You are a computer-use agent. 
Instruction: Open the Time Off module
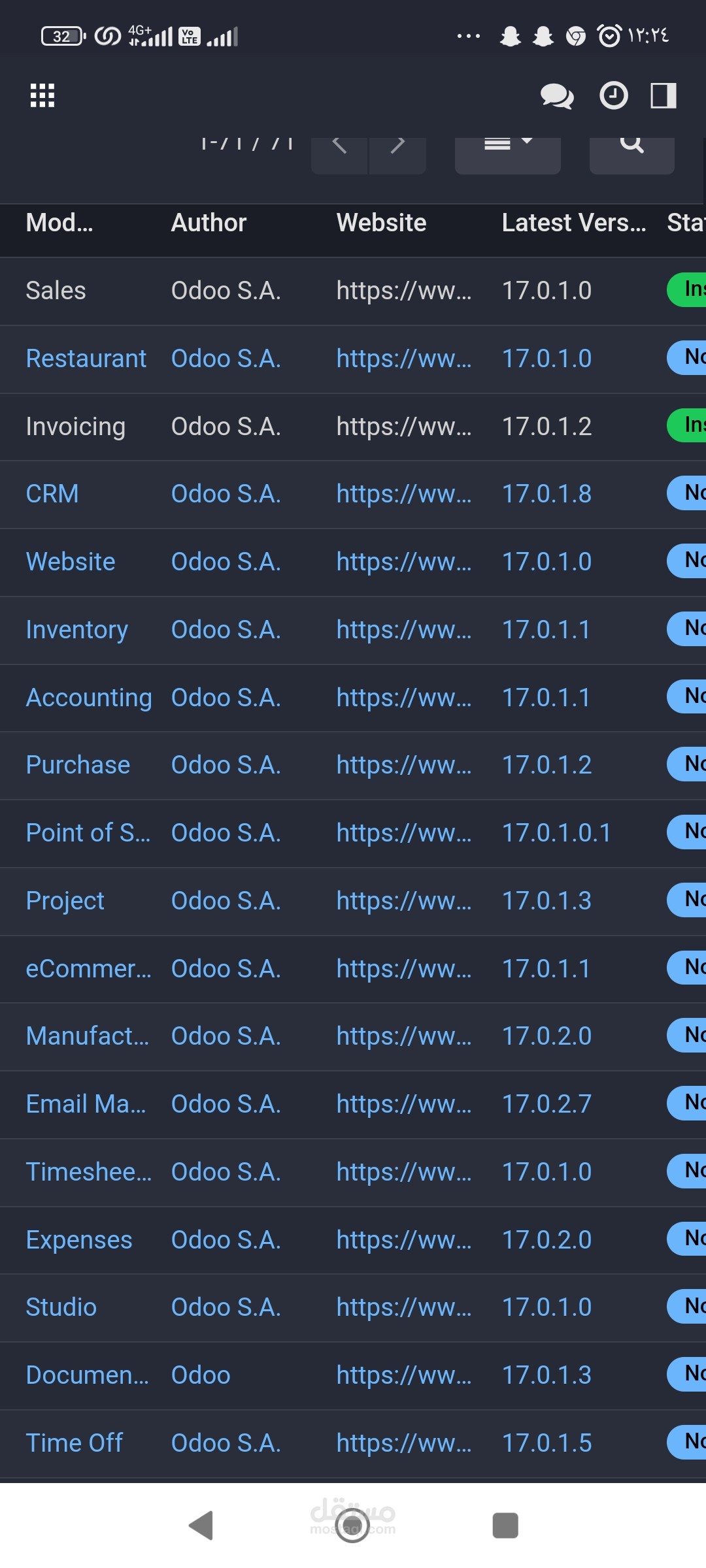[74, 1443]
